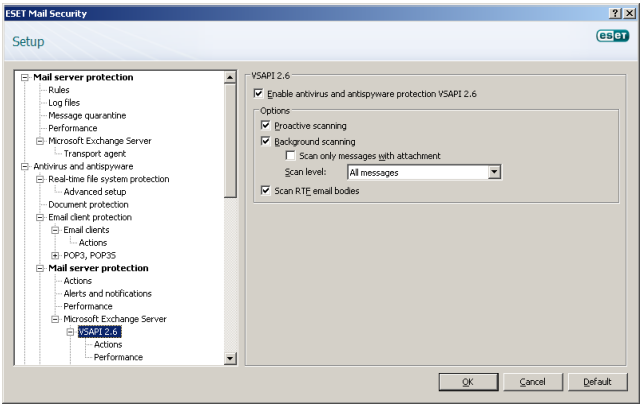This screenshot has height=404, width=643.
Task: Close the ESET Mail Security dialog
Action: pos(629,14)
